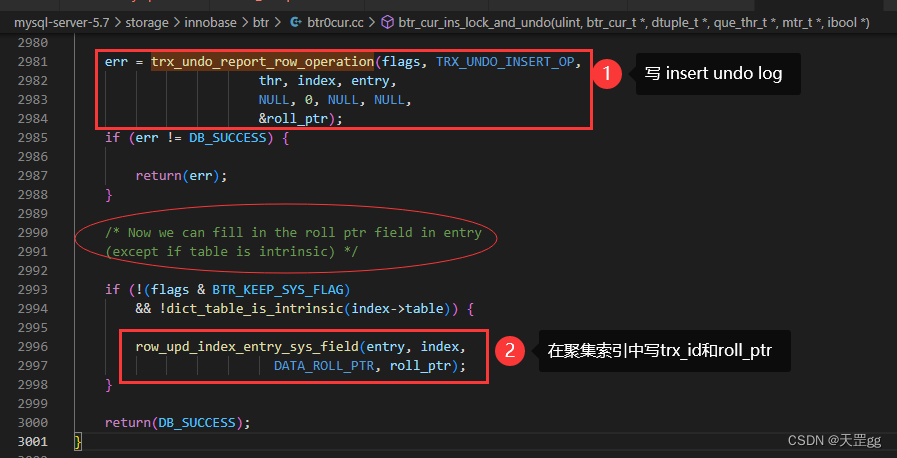Select line number 3001
The height and width of the screenshot is (458, 897).
[x=33, y=441]
